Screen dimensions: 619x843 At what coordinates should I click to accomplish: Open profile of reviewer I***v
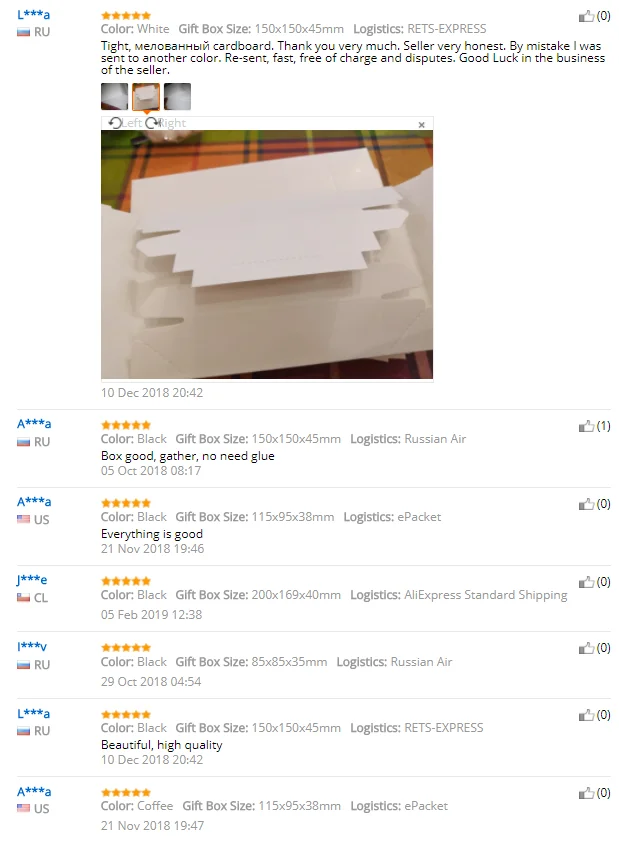32,647
